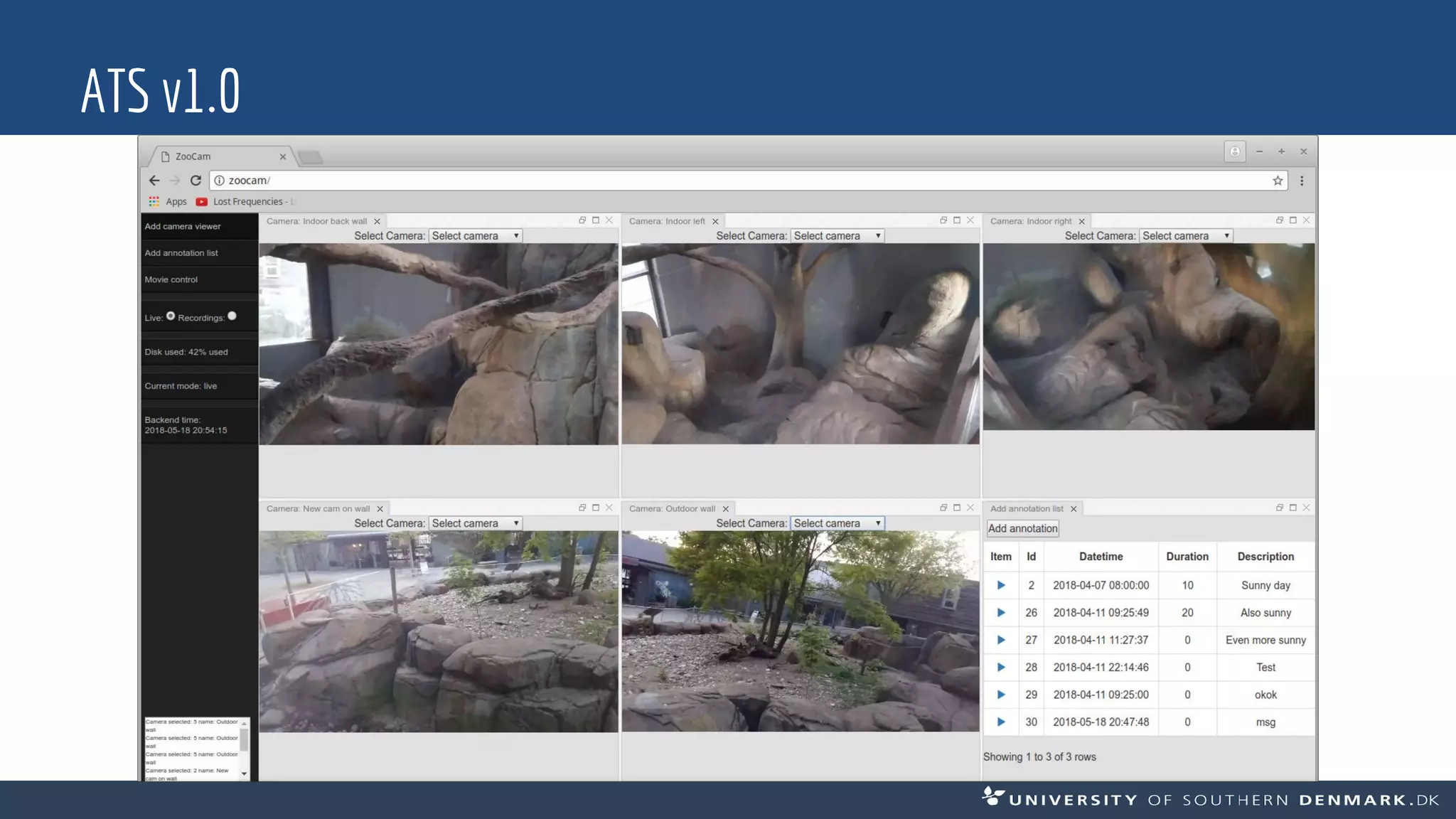Expand Select camera dropdown for Outdoor wall

837,523
